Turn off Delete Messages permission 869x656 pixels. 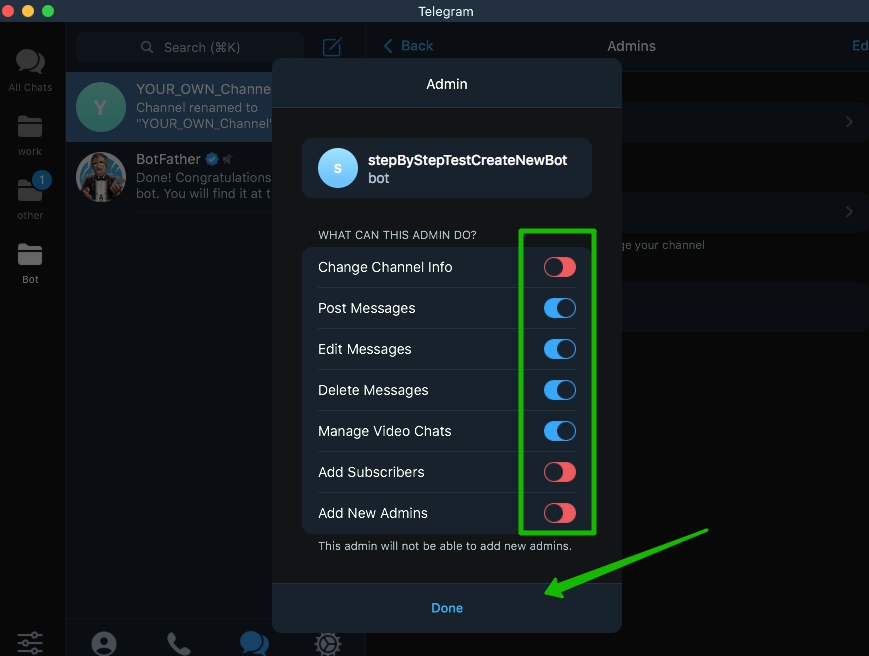click(560, 390)
